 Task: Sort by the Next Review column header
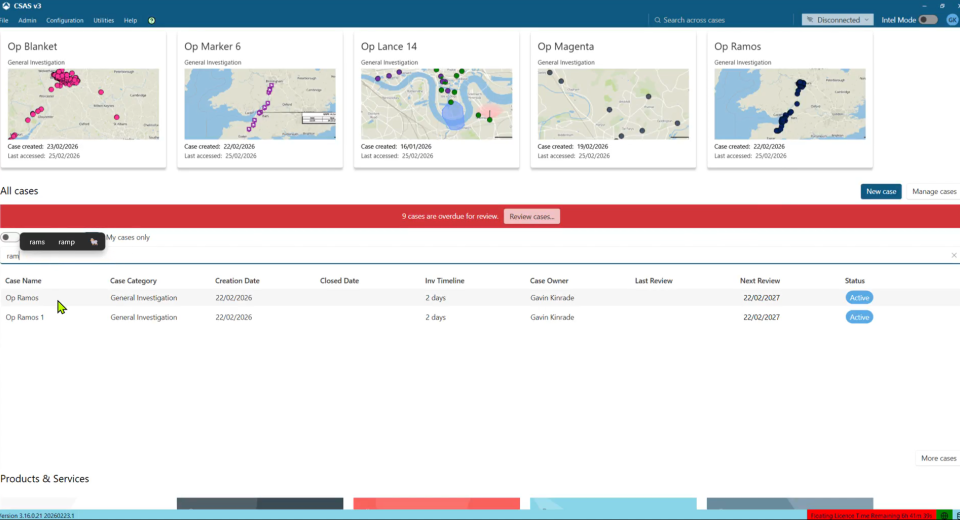coord(760,281)
